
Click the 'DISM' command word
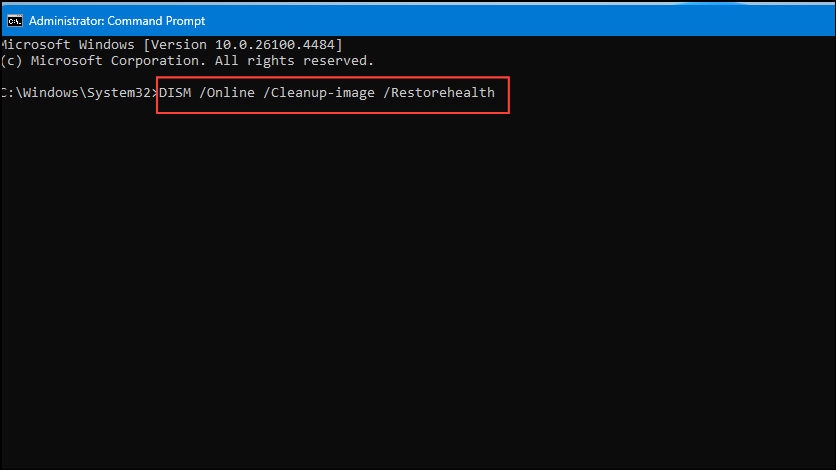pyautogui.click(x=175, y=93)
